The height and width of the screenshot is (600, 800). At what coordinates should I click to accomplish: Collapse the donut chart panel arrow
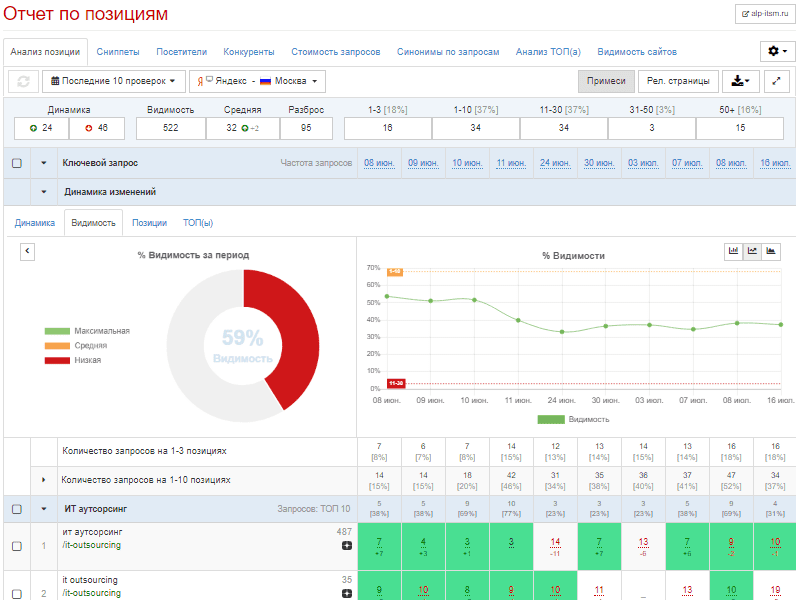pyautogui.click(x=28, y=253)
